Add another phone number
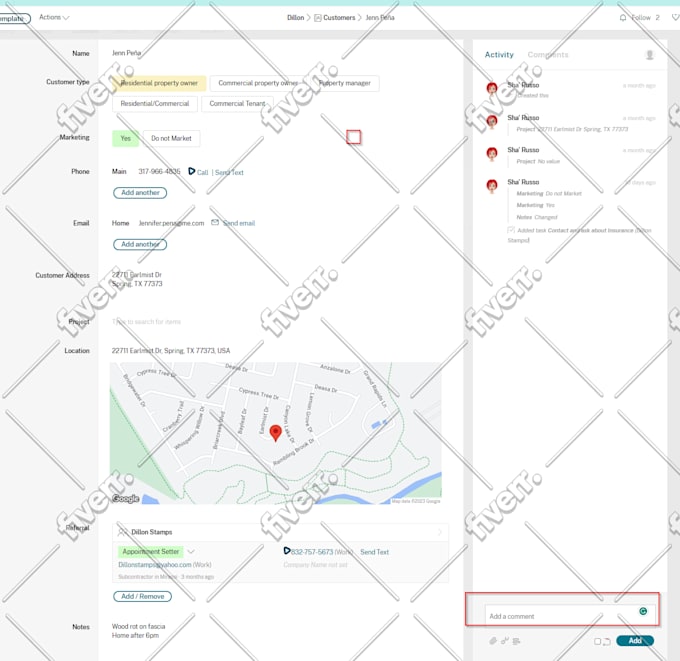This screenshot has width=680, height=661. coord(140,193)
